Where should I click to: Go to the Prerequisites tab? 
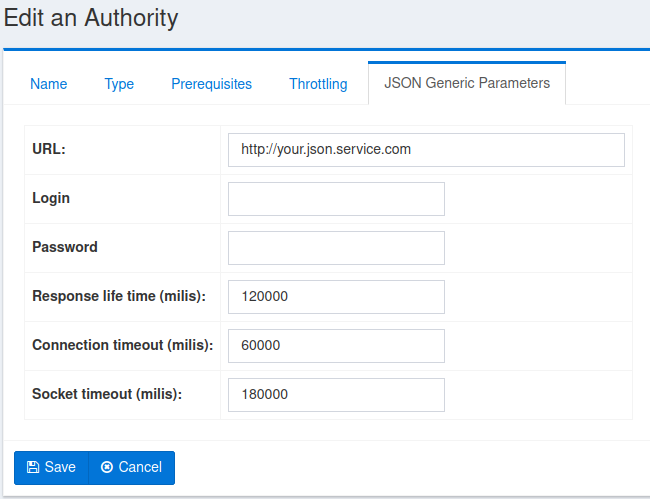point(211,84)
